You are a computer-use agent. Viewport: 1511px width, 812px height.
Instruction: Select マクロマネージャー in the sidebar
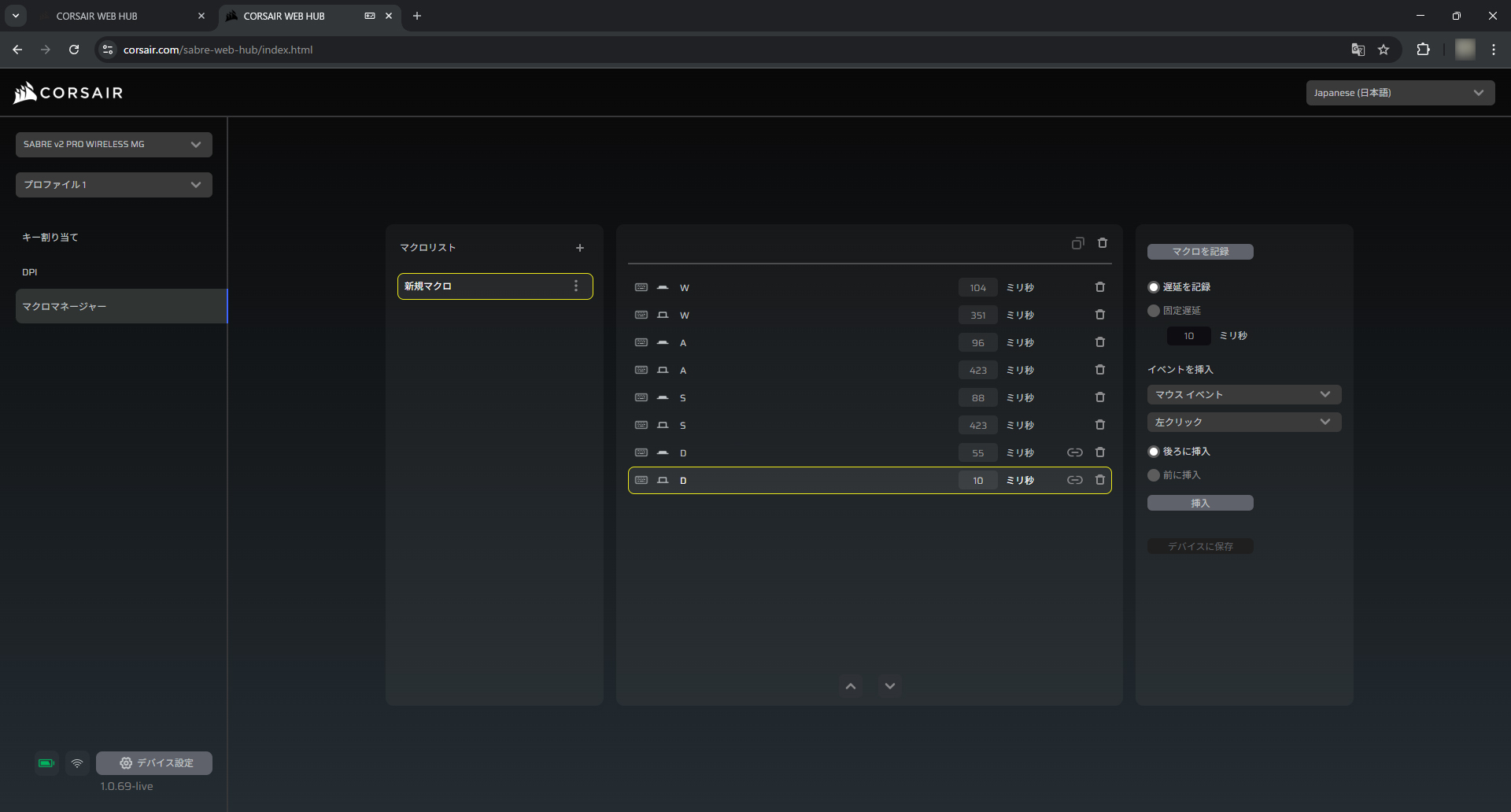click(x=121, y=306)
